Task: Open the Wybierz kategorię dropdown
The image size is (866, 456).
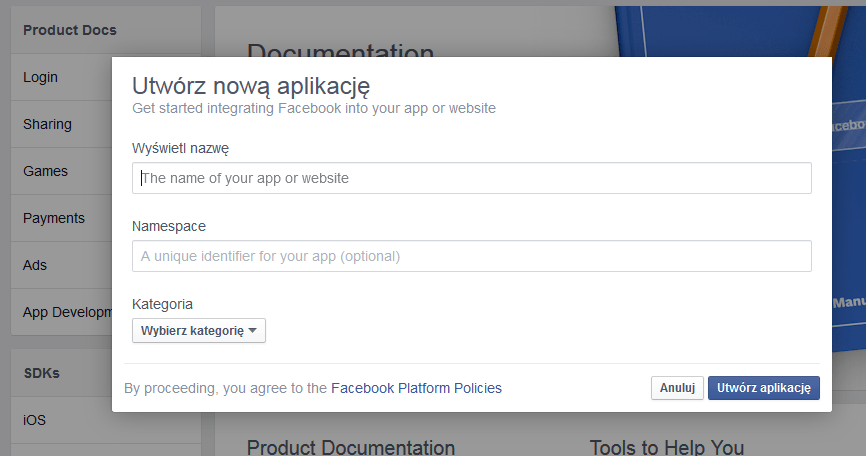Action: click(199, 331)
